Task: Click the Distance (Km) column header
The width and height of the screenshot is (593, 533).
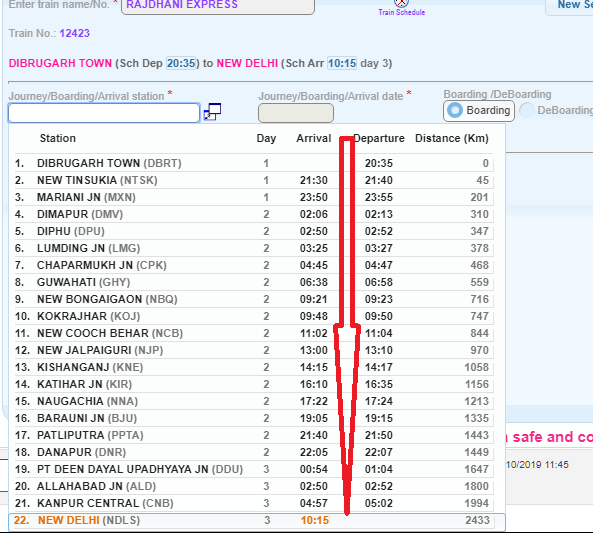Action: click(452, 138)
